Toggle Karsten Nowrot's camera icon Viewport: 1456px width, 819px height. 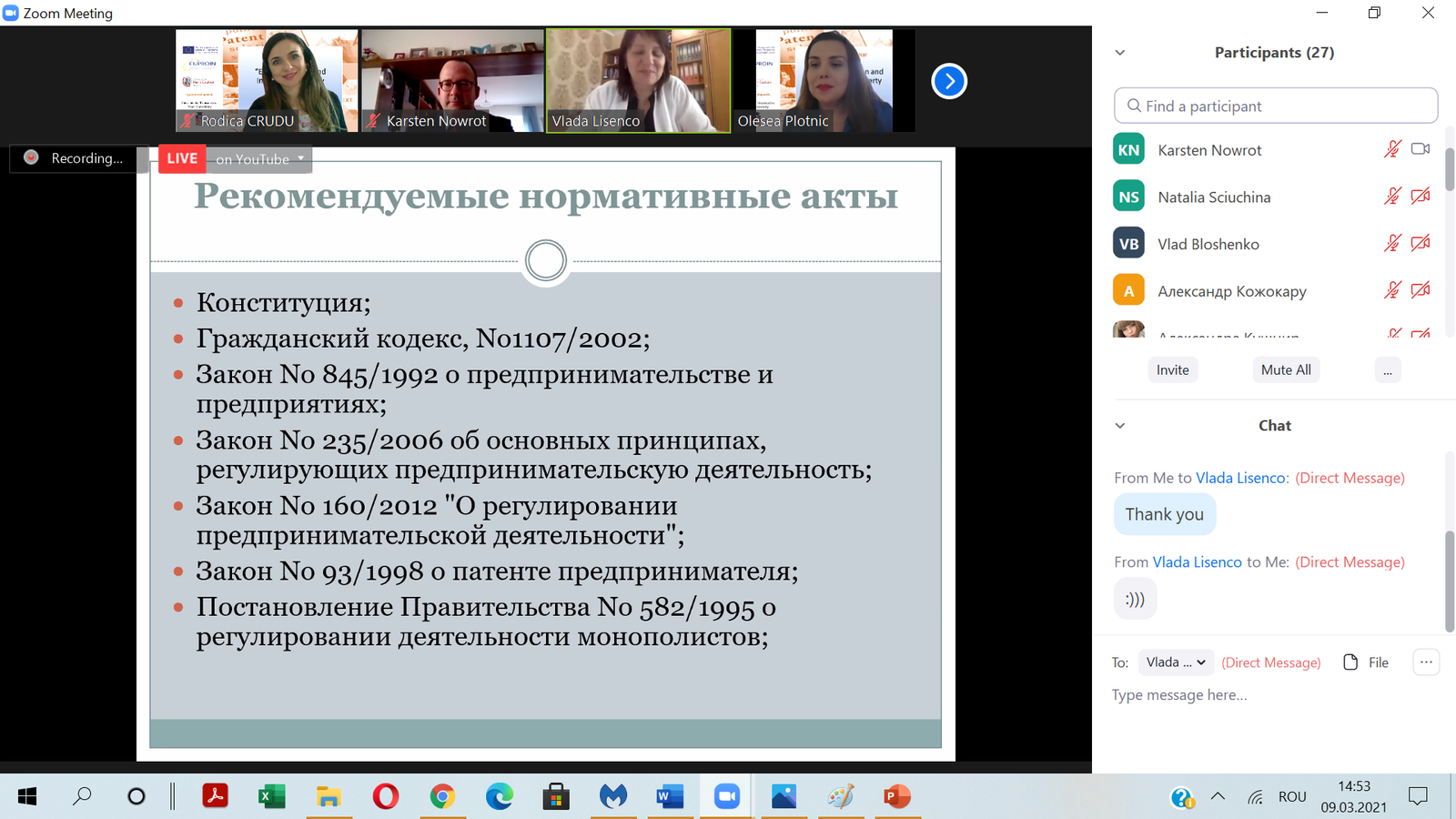click(1421, 149)
